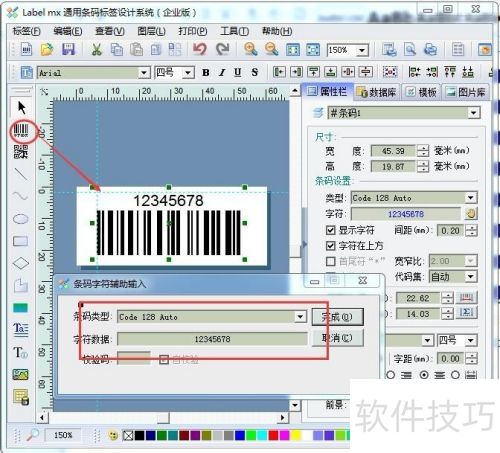500x453 pixels.
Task: Check the 首尾符 checkbox
Action: click(x=330, y=261)
